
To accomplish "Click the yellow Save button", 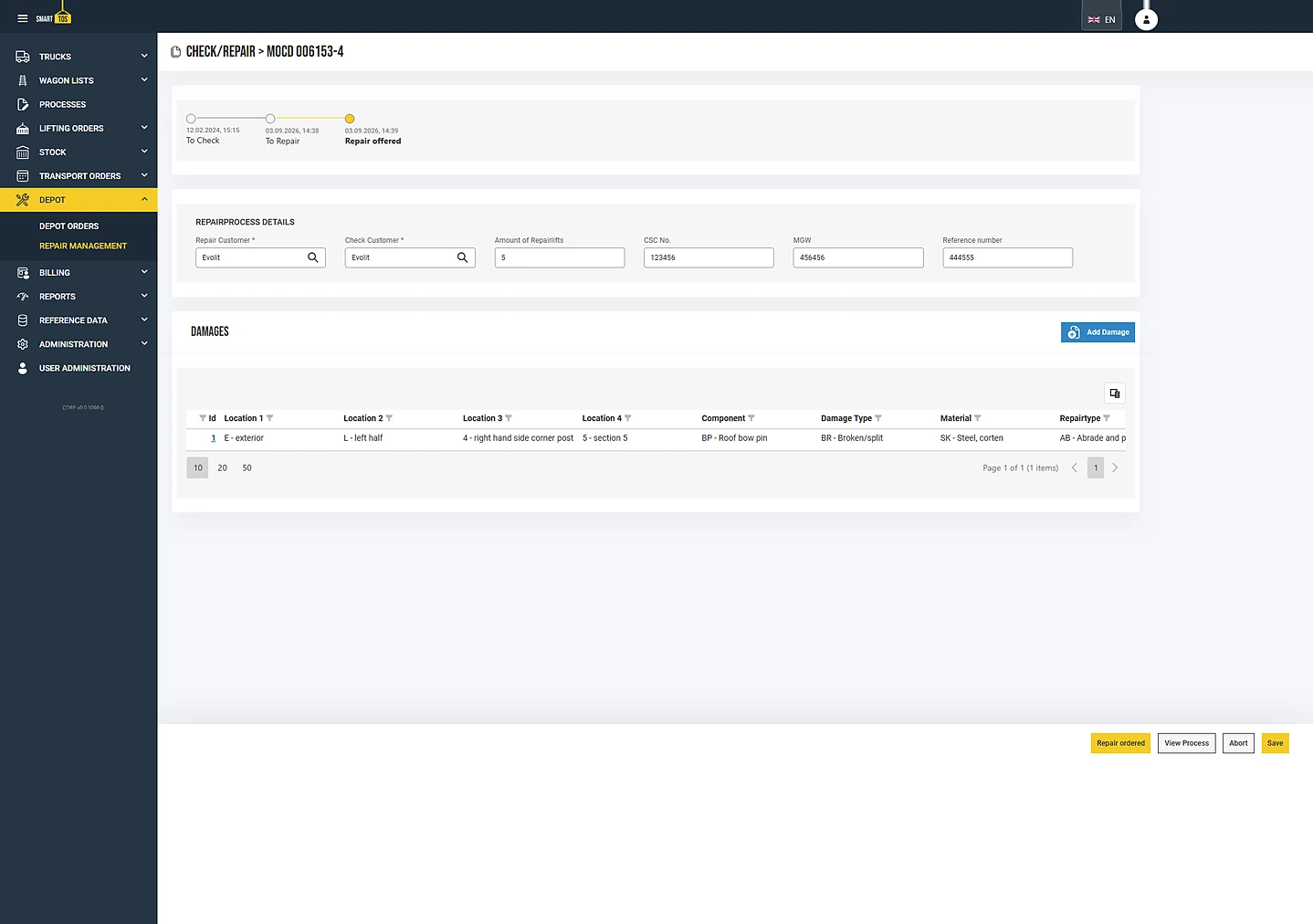I will tap(1276, 743).
